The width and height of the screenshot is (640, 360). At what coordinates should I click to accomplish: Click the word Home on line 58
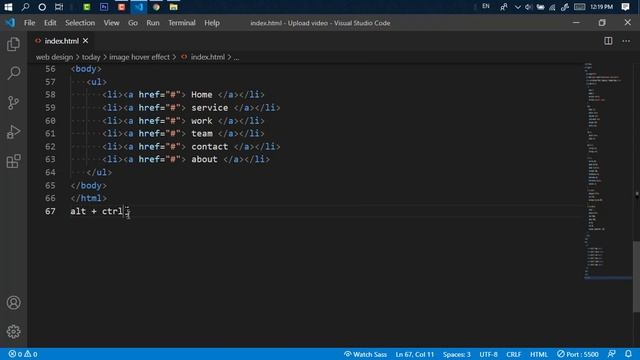point(202,95)
